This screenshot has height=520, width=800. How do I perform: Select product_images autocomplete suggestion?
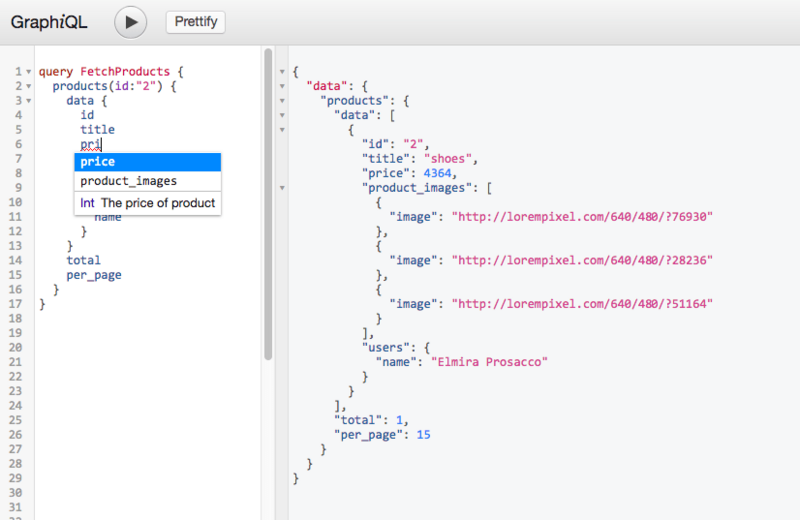147,181
